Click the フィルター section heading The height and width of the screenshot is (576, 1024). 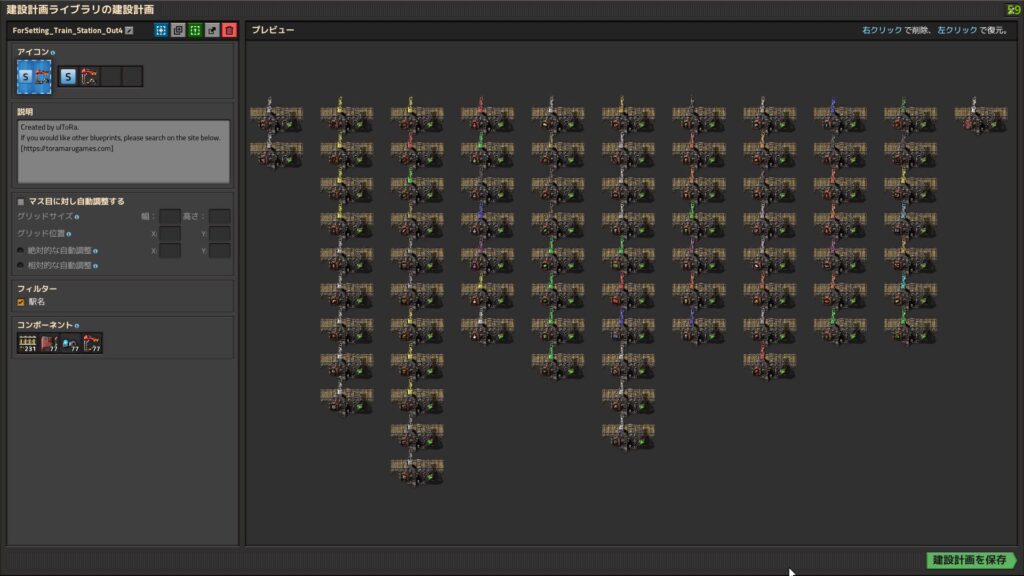[x=37, y=289]
